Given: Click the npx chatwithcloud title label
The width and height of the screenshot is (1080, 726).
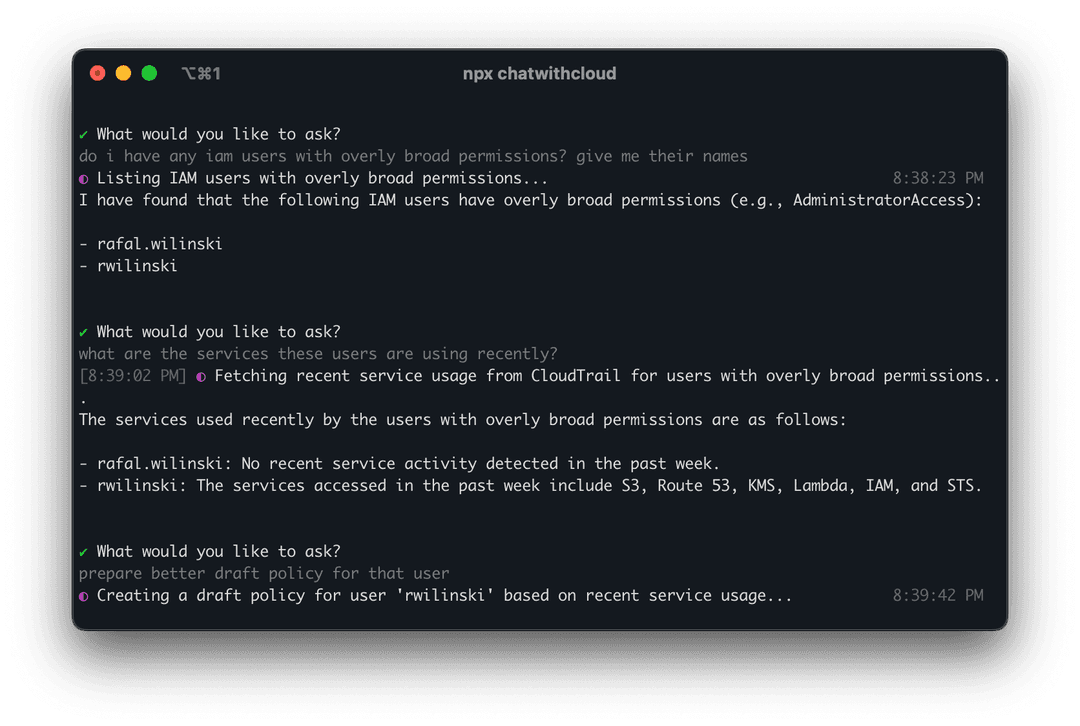Looking at the screenshot, I should tap(539, 73).
